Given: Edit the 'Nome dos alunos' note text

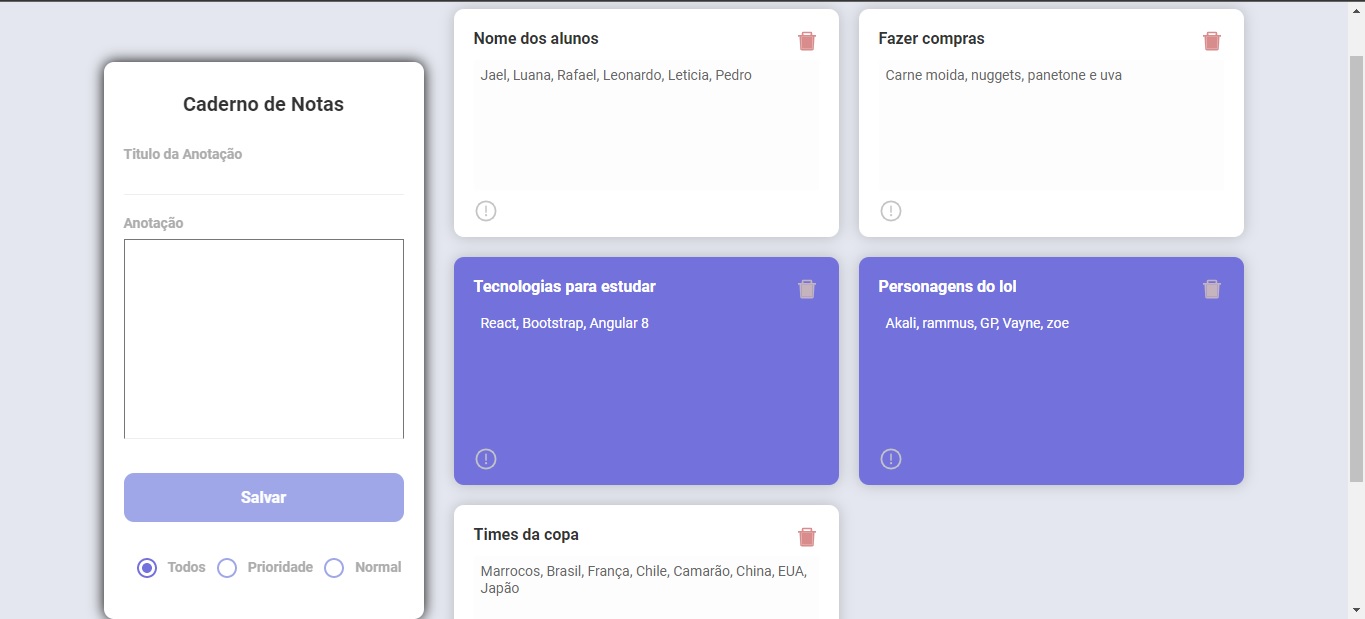Looking at the screenshot, I should [x=646, y=125].
